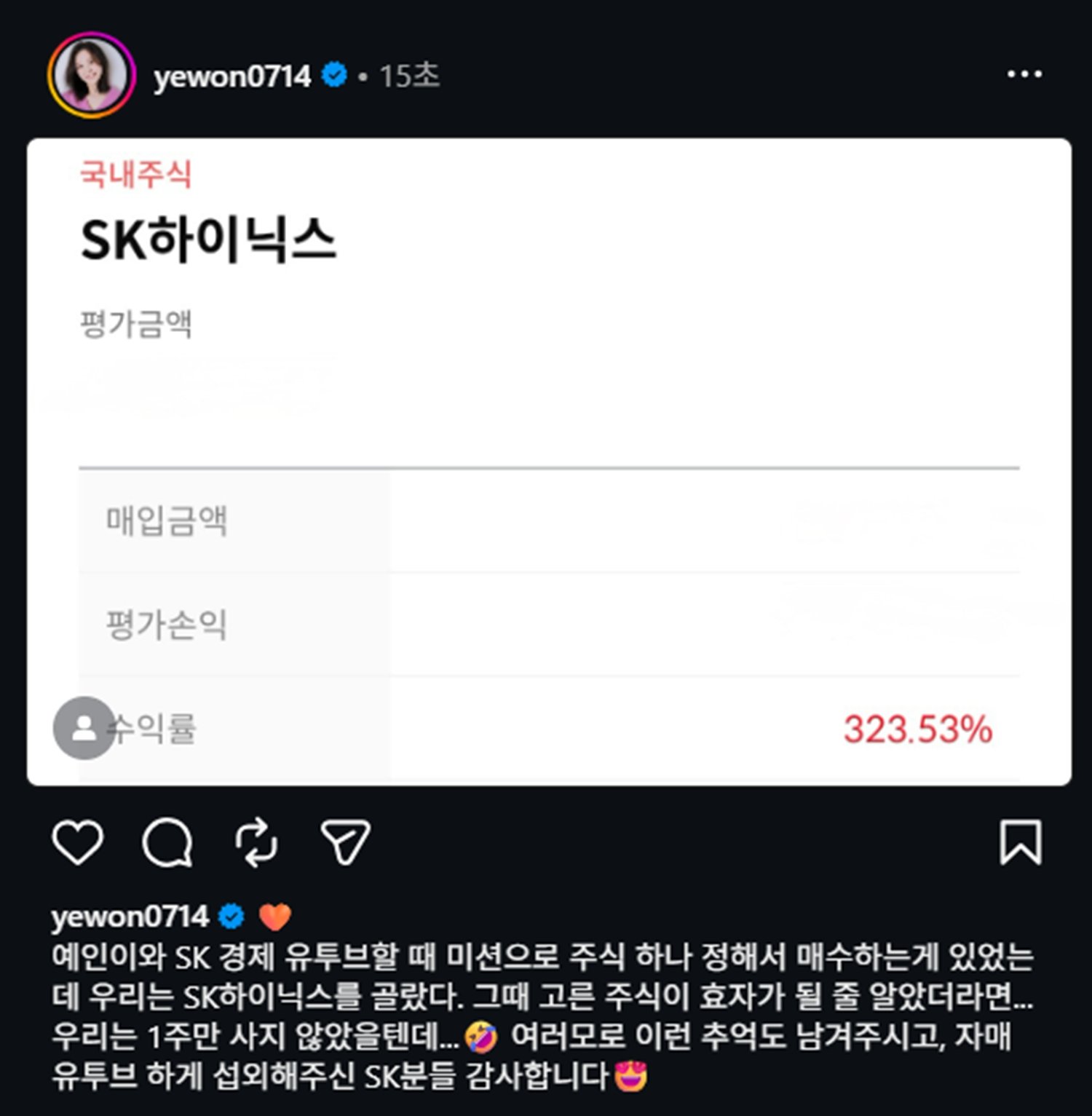Click the 국내주식 red label in image
Screen dimensions: 1092x1116
tap(135, 174)
